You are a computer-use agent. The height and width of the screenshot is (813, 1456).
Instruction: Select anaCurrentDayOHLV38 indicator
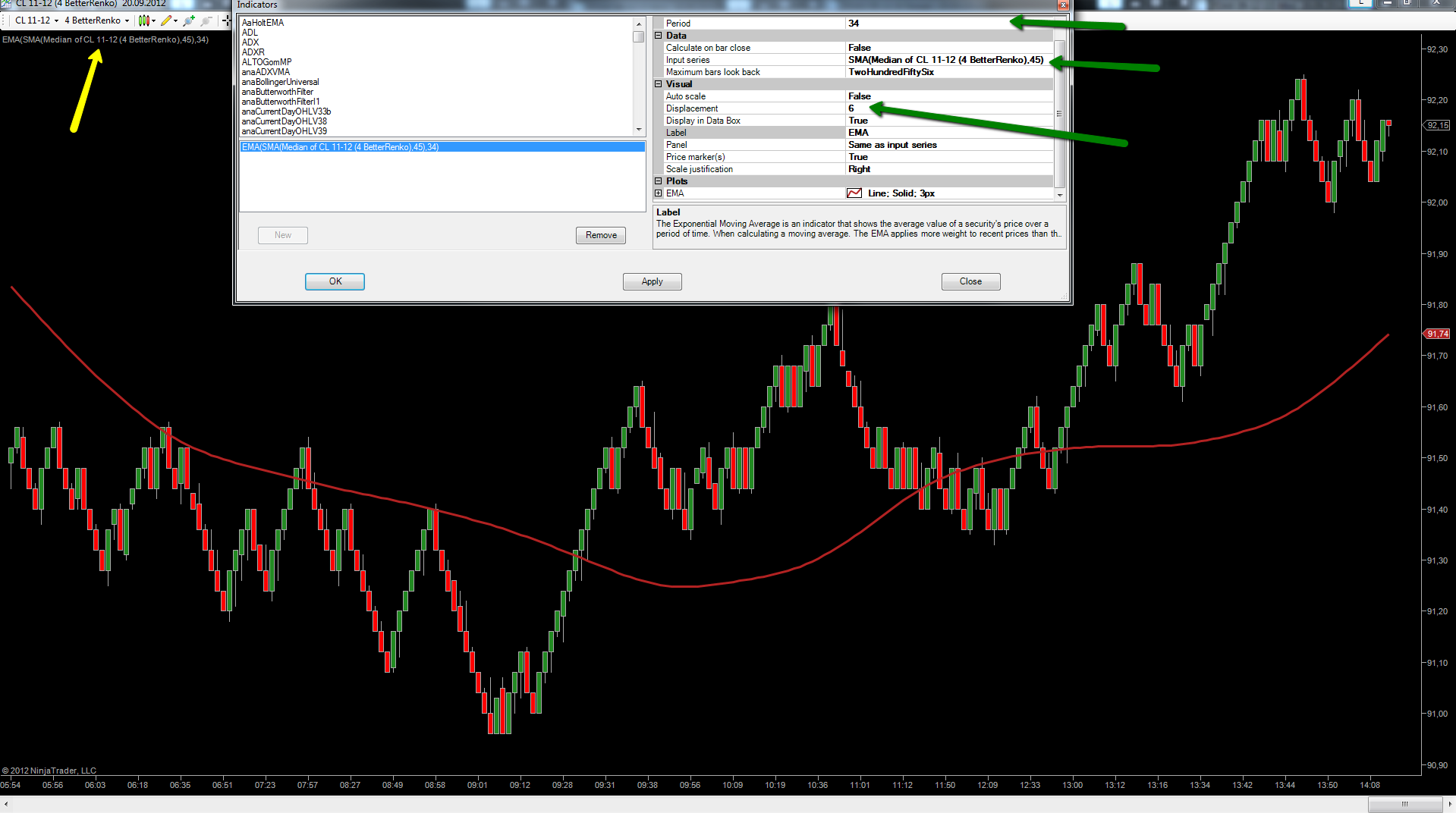tap(284, 121)
